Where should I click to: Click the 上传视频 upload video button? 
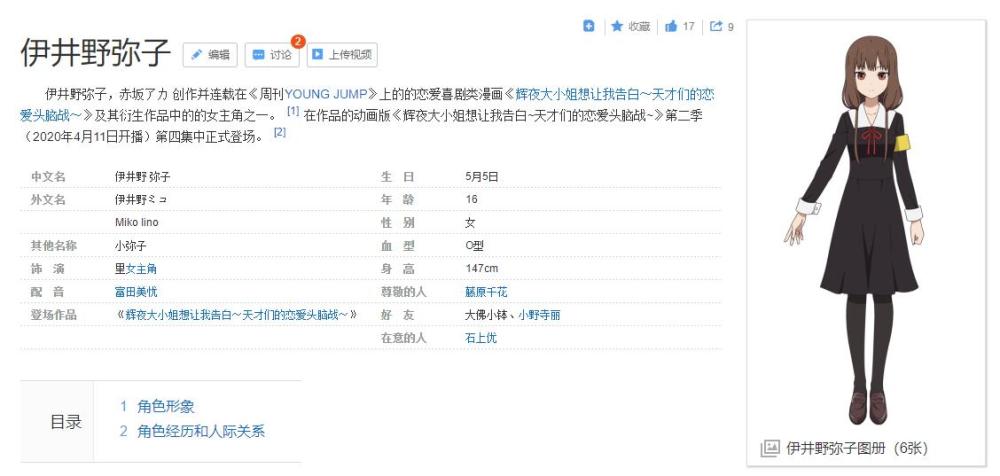coord(342,55)
